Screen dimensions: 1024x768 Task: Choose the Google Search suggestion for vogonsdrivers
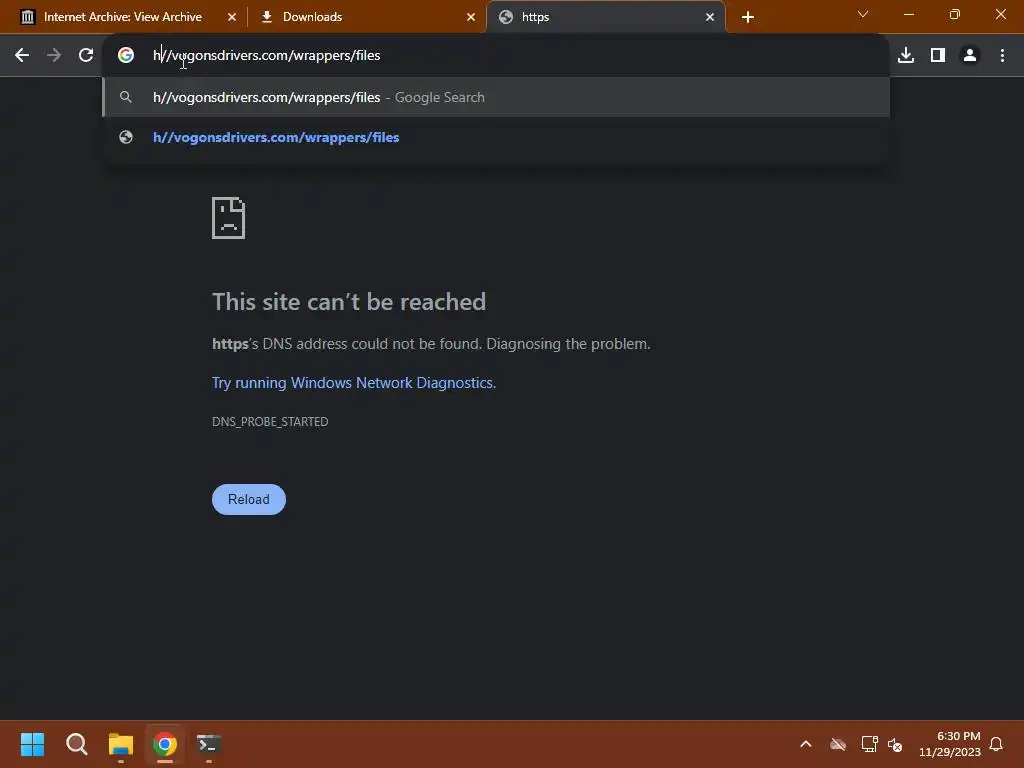(496, 97)
